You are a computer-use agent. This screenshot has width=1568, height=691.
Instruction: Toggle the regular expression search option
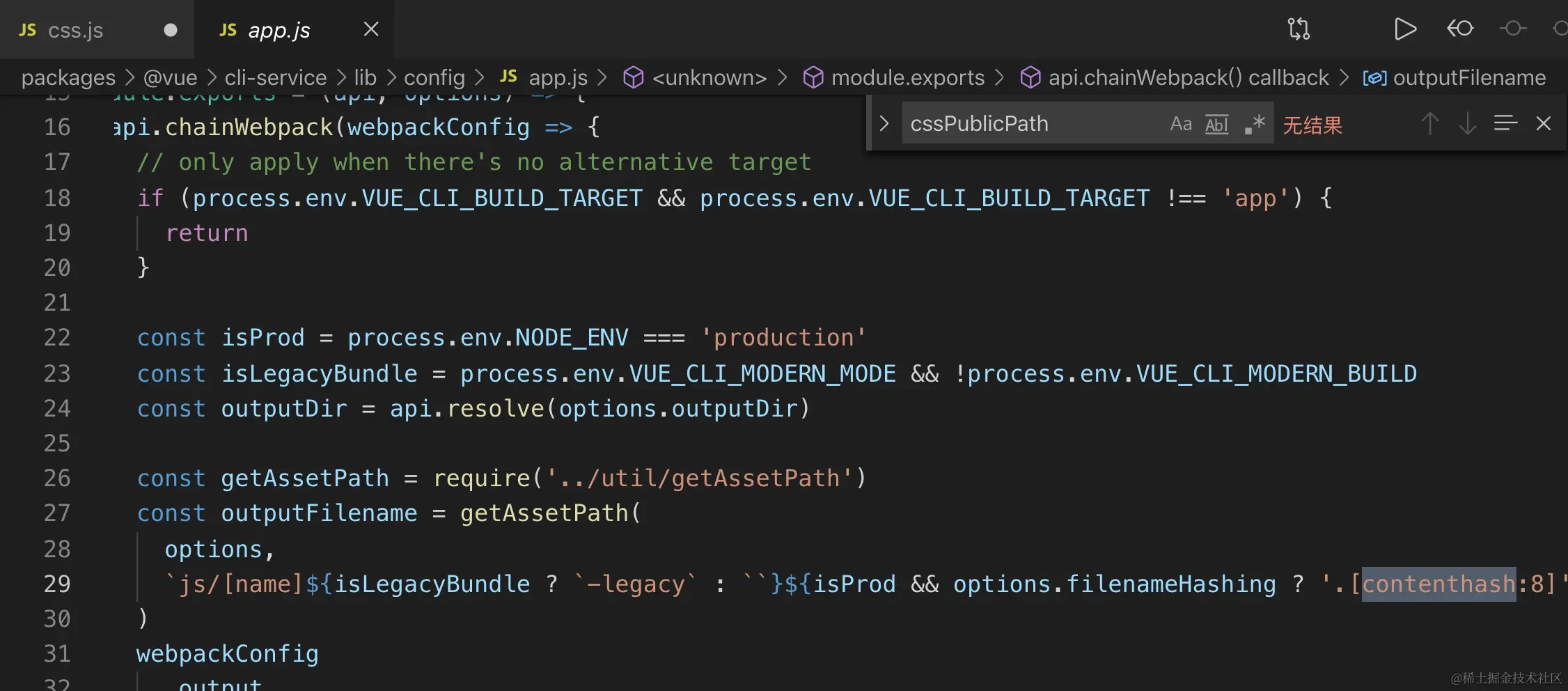pos(1255,124)
